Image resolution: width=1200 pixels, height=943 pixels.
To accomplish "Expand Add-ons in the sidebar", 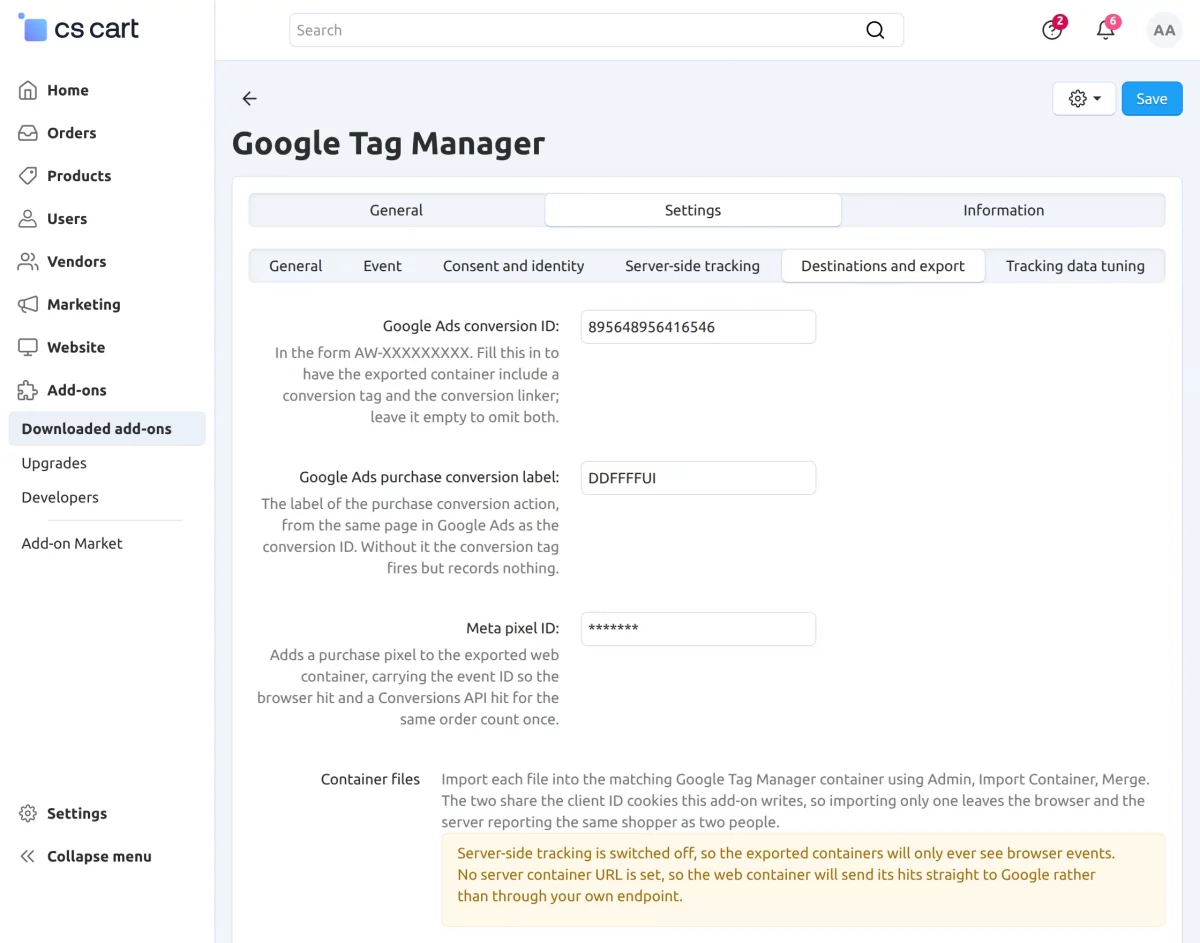I will pyautogui.click(x=77, y=391).
